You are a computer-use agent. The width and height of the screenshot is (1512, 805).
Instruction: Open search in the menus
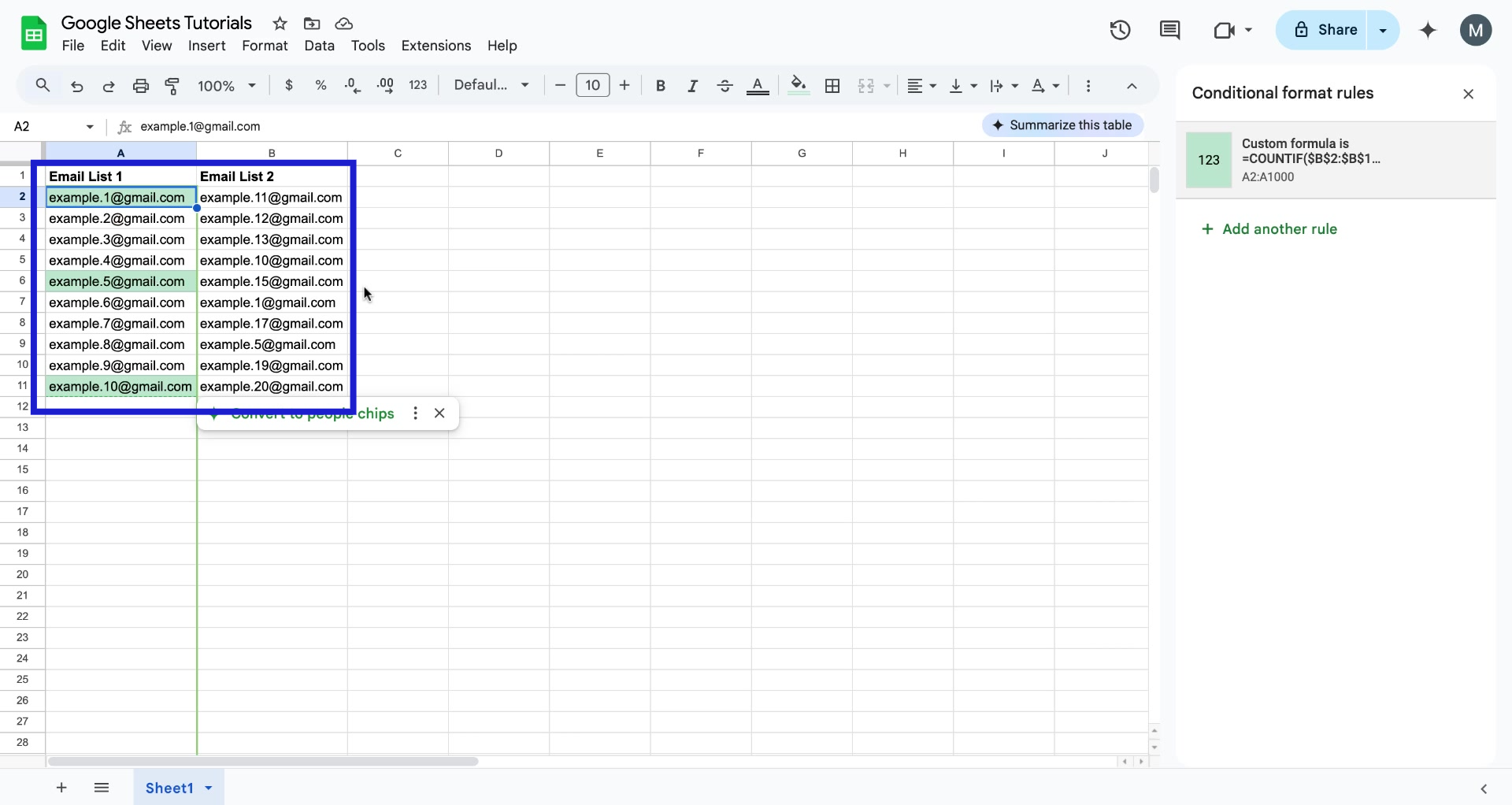[43, 85]
